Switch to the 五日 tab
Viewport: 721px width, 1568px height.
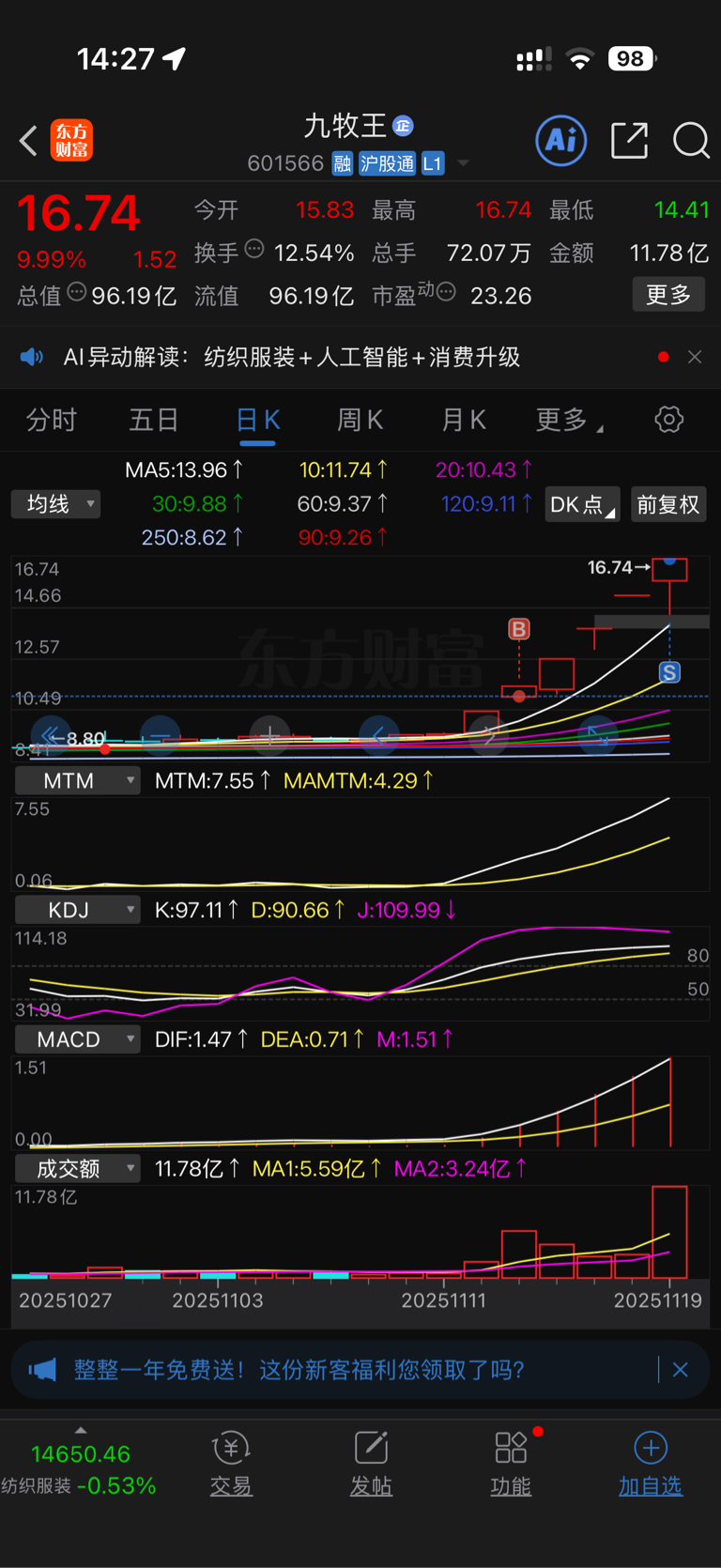pos(154,420)
